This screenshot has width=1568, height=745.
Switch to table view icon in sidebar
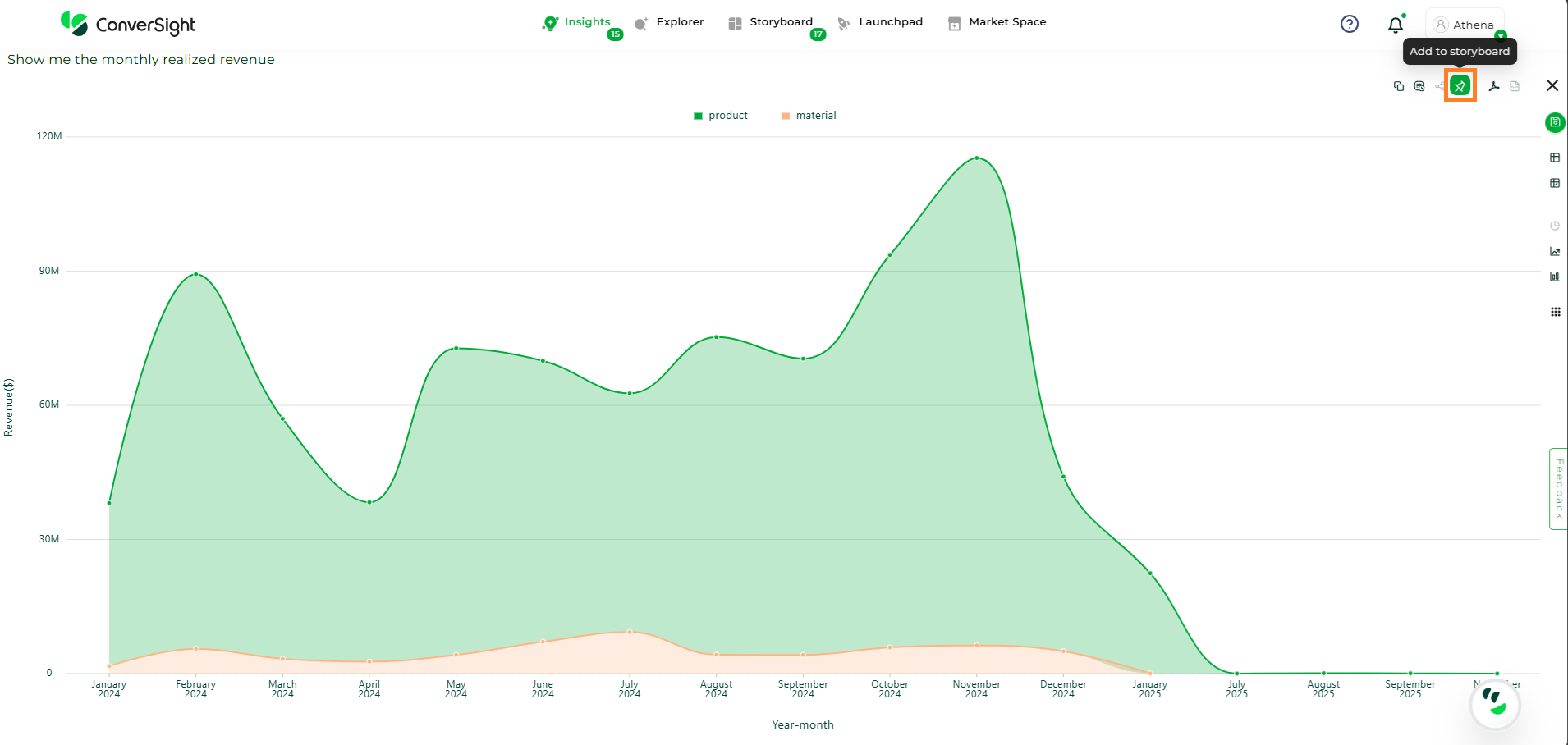1555,158
